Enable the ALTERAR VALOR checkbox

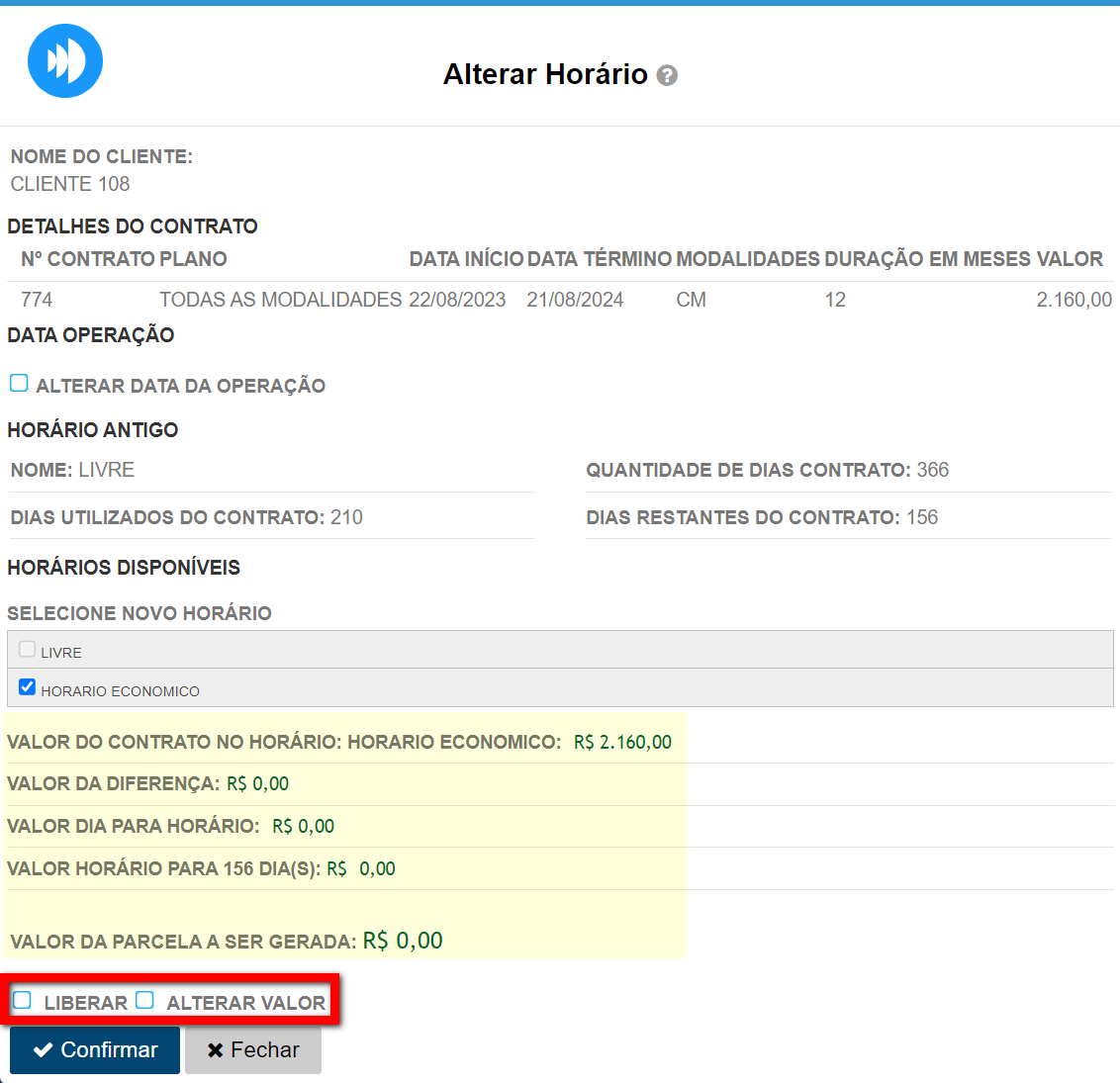click(x=145, y=1001)
